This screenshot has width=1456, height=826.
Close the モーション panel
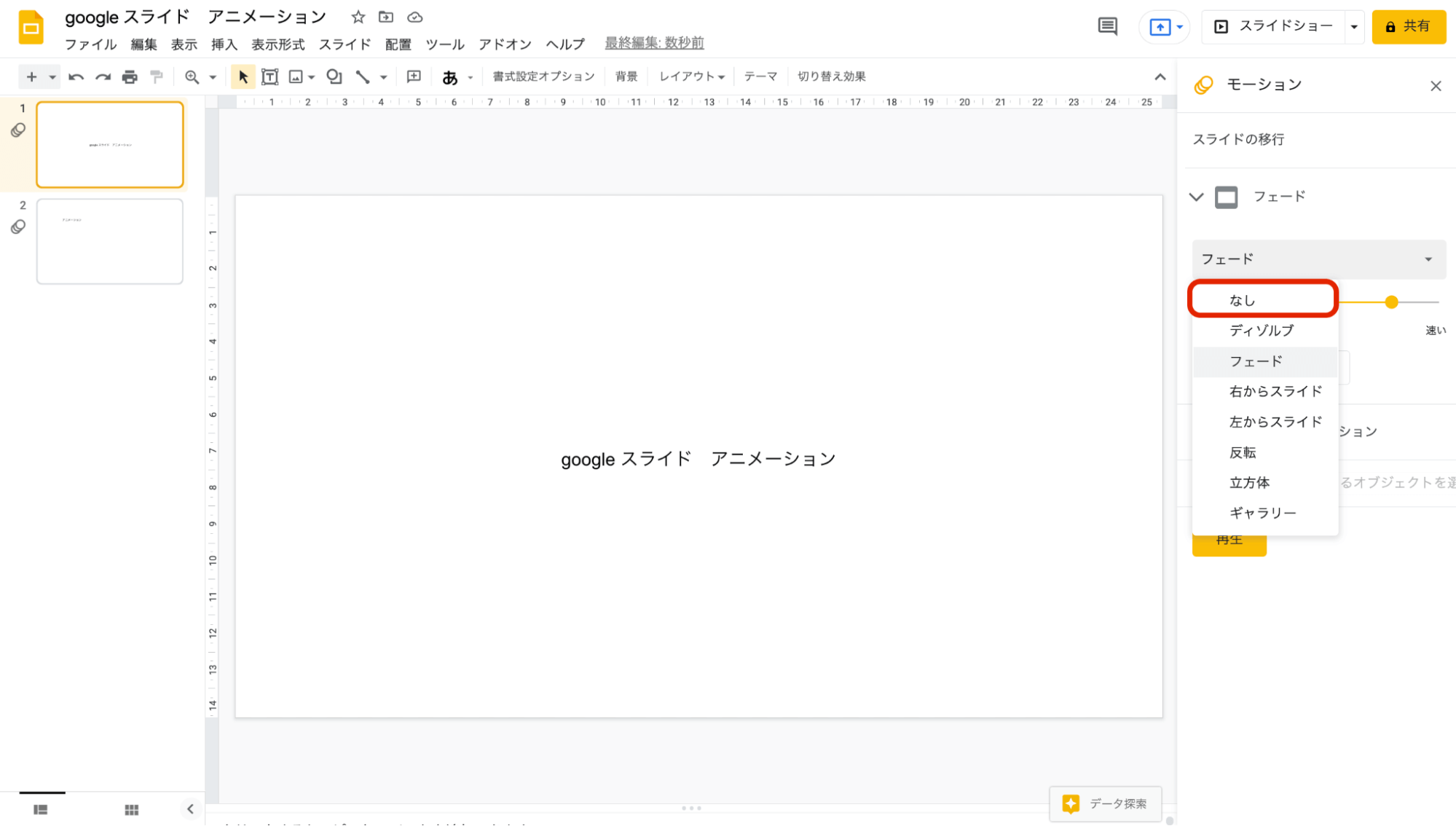point(1436,86)
